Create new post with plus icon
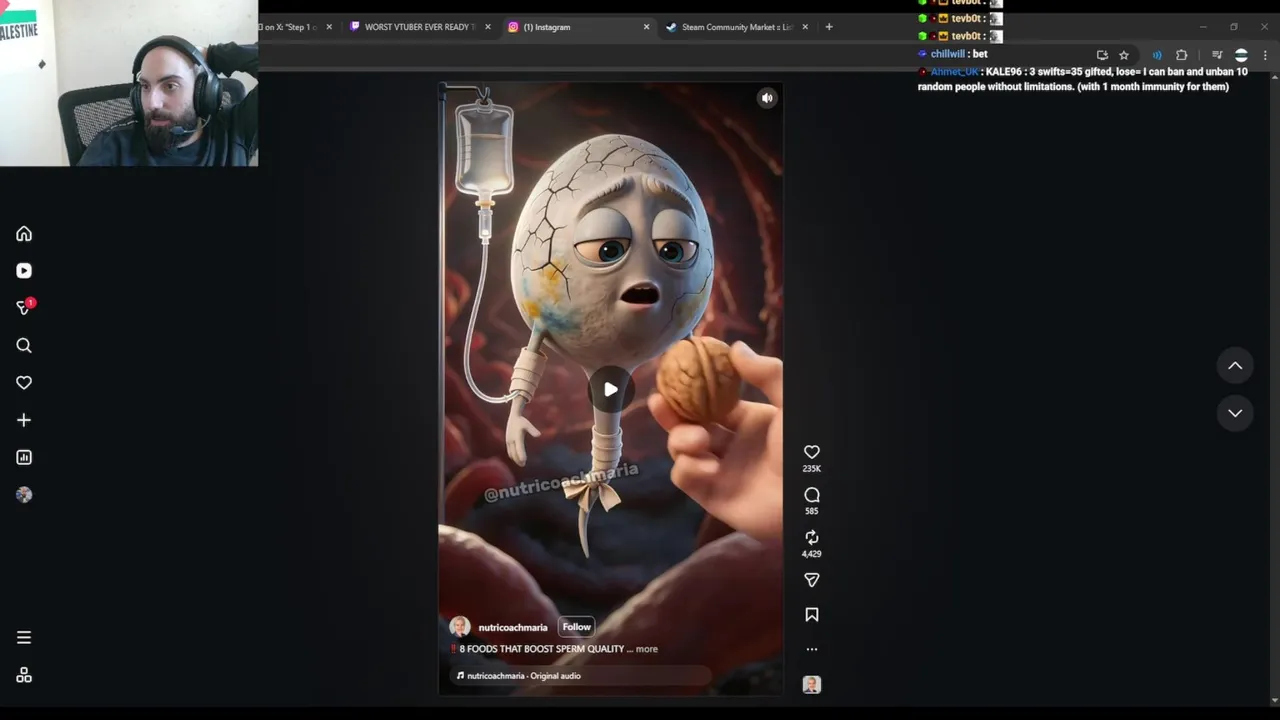This screenshot has width=1280, height=720. pyautogui.click(x=24, y=420)
